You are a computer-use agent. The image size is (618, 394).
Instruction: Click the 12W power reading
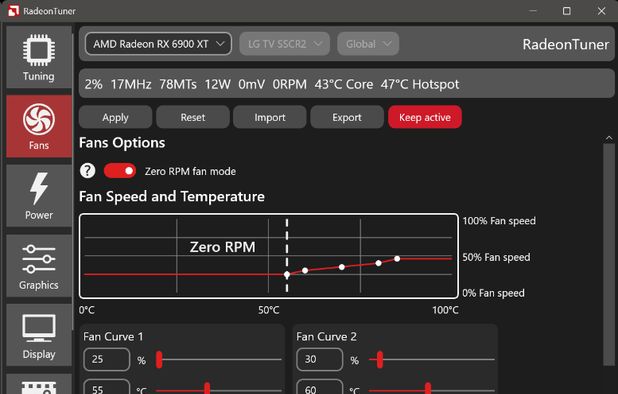click(218, 84)
